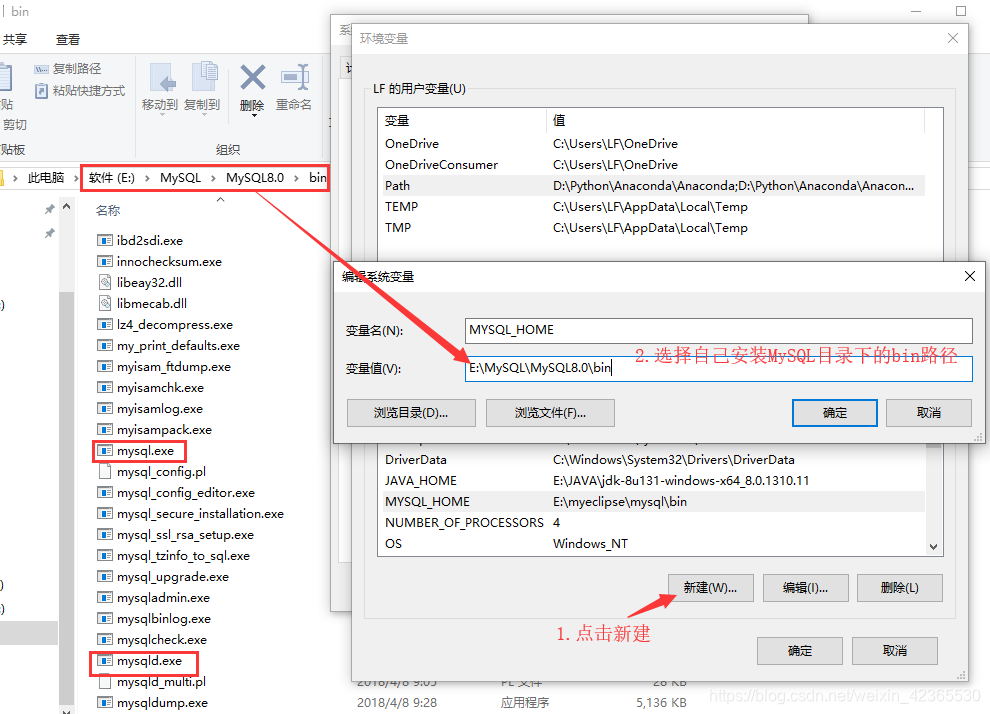Select mysql_tzinfo_to_sql.exe file icon
The width and height of the screenshot is (990, 714).
[x=105, y=556]
